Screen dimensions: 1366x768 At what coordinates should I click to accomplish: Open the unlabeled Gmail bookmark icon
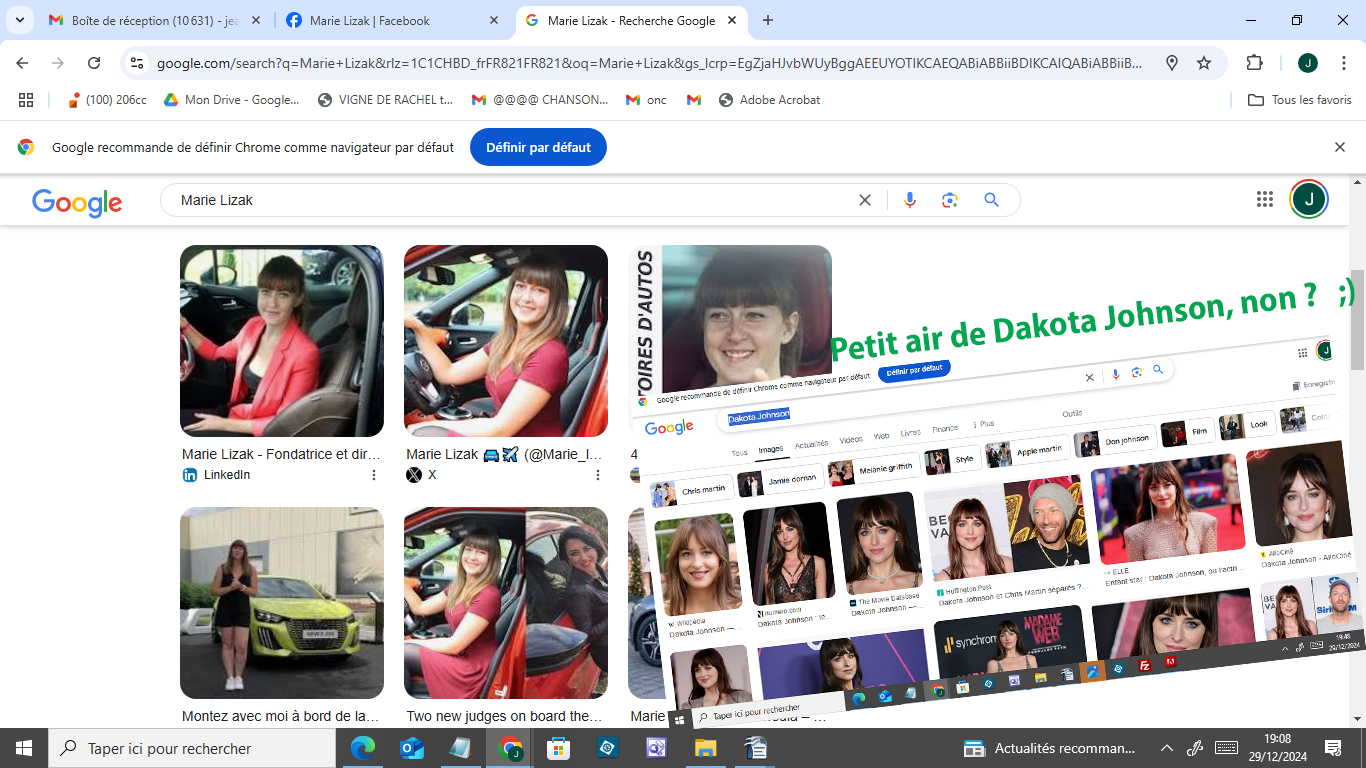click(694, 100)
